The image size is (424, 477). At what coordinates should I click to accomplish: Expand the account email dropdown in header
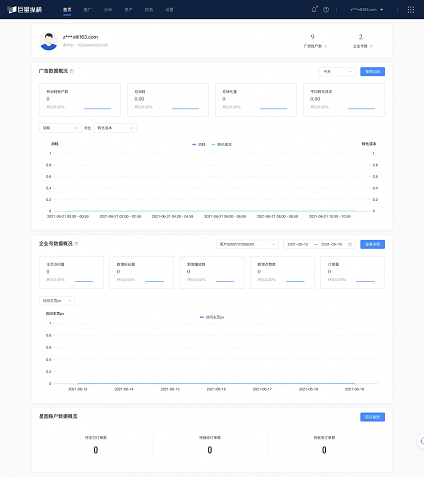coord(366,10)
